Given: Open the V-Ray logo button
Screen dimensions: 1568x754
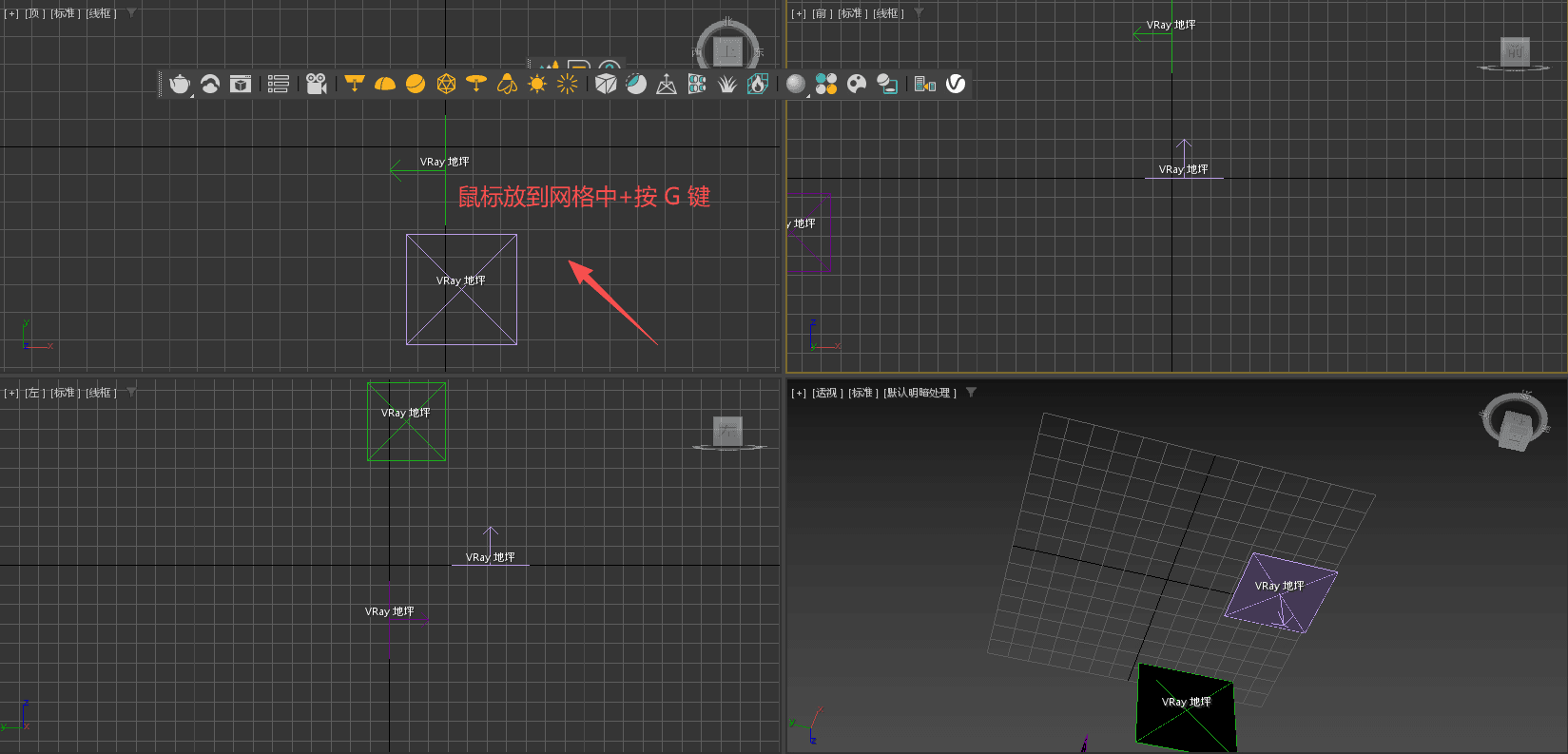Looking at the screenshot, I should (956, 85).
